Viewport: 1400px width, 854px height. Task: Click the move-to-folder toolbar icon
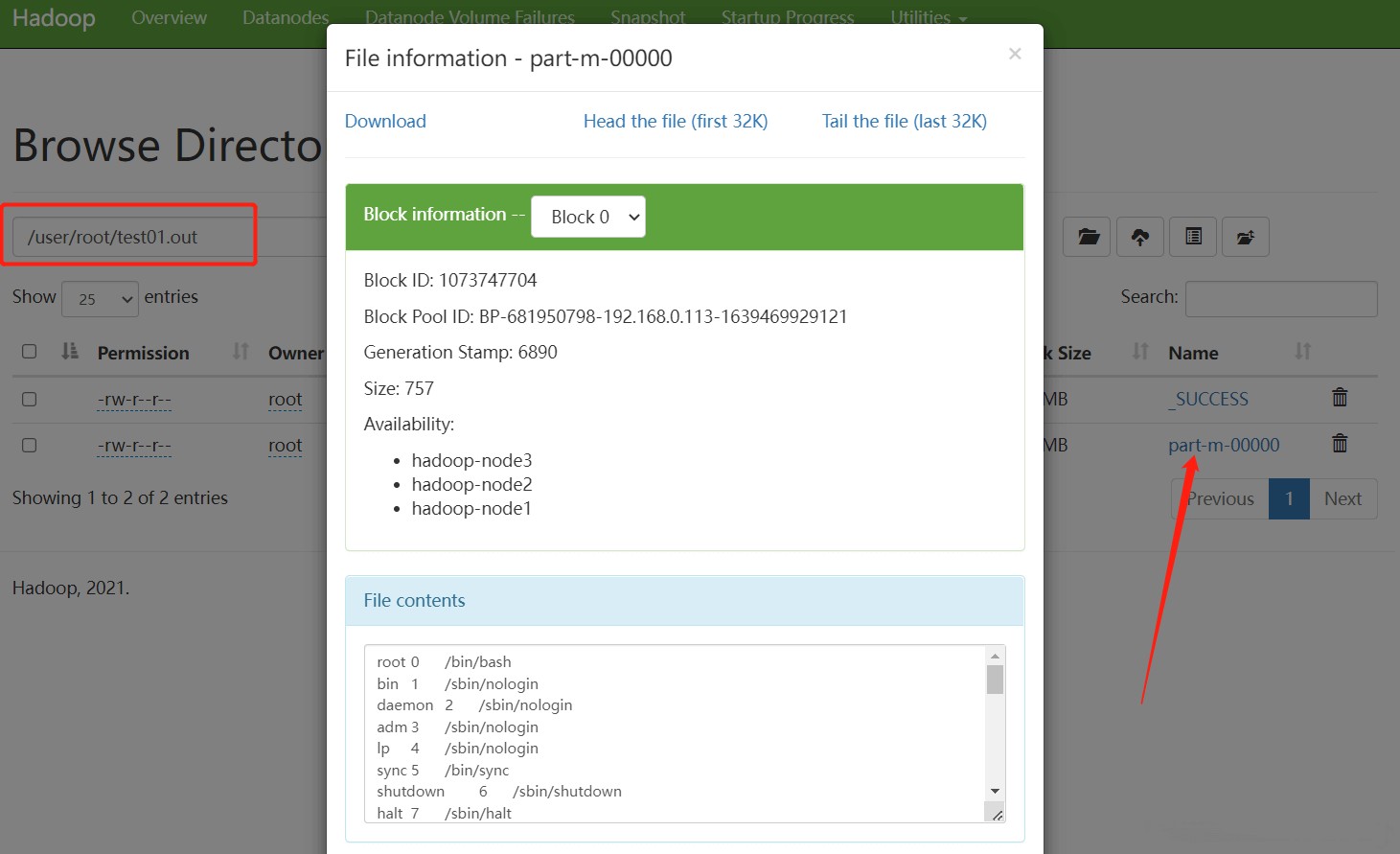(1246, 237)
